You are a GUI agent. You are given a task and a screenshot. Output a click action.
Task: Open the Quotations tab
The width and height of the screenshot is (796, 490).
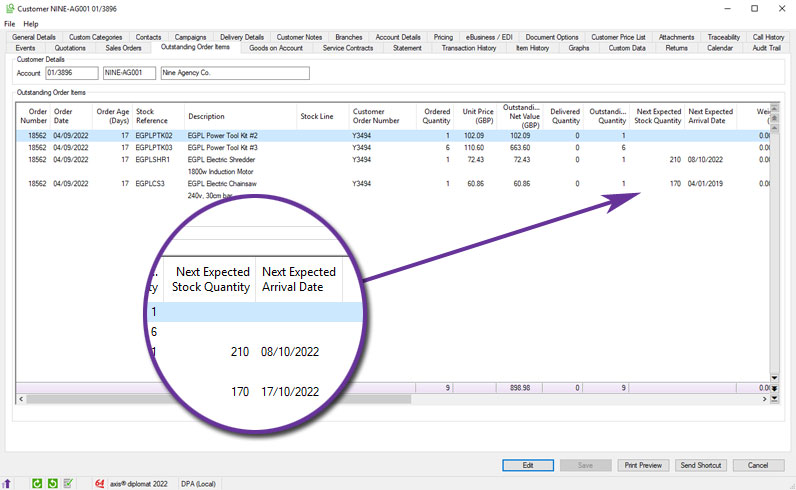pos(70,48)
